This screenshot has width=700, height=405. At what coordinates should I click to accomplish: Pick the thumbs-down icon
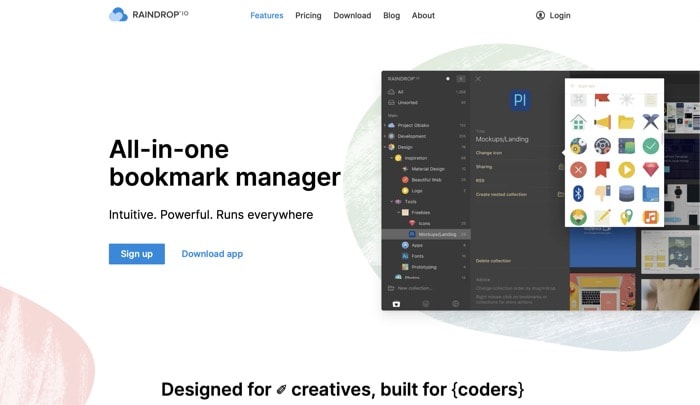click(x=602, y=193)
